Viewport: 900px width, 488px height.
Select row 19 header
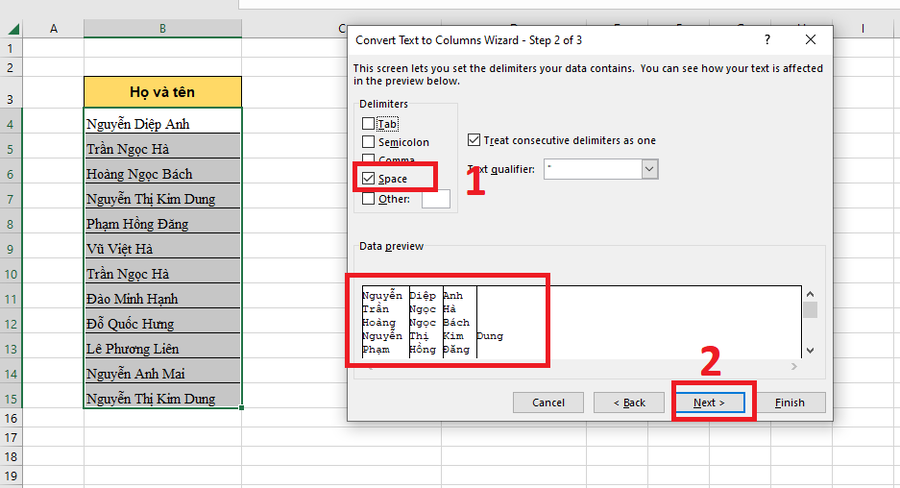[11, 476]
